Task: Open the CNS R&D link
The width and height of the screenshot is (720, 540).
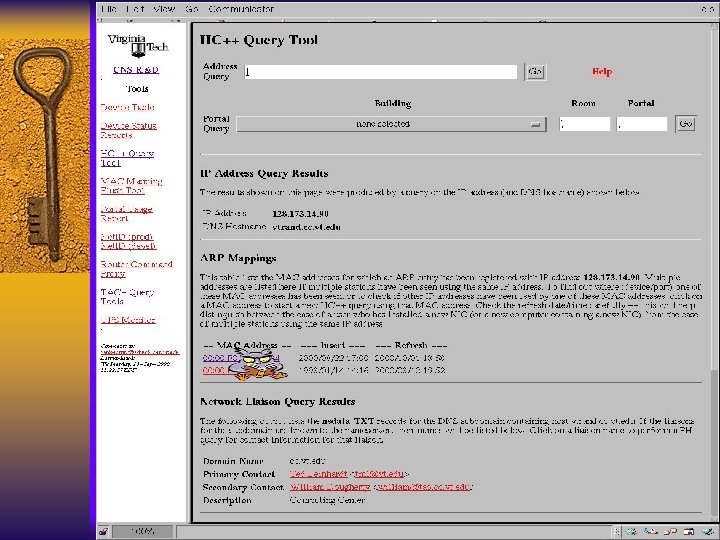Action: pyautogui.click(x=136, y=70)
